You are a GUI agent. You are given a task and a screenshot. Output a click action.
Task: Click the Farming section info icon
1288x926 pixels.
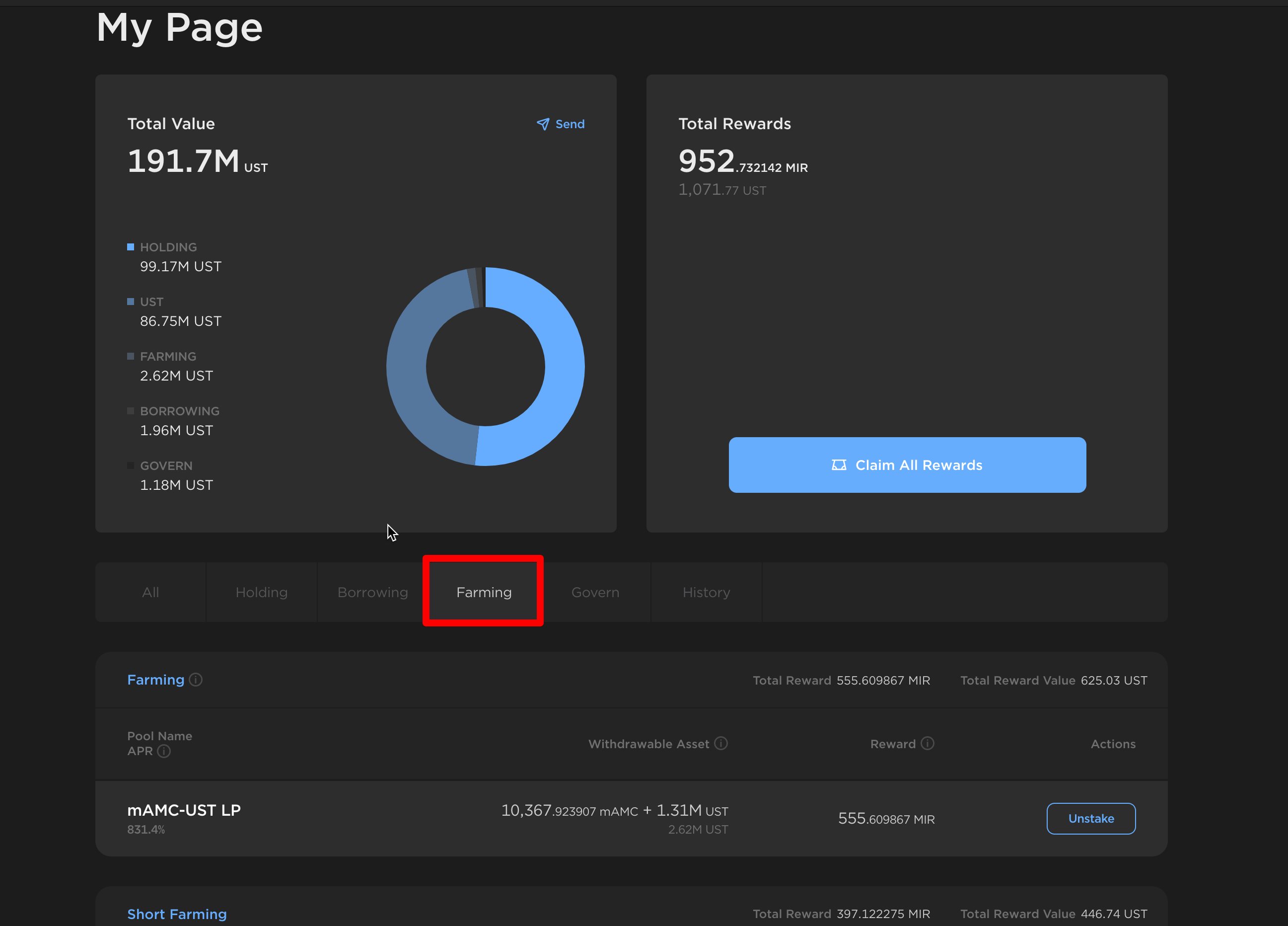(x=195, y=680)
